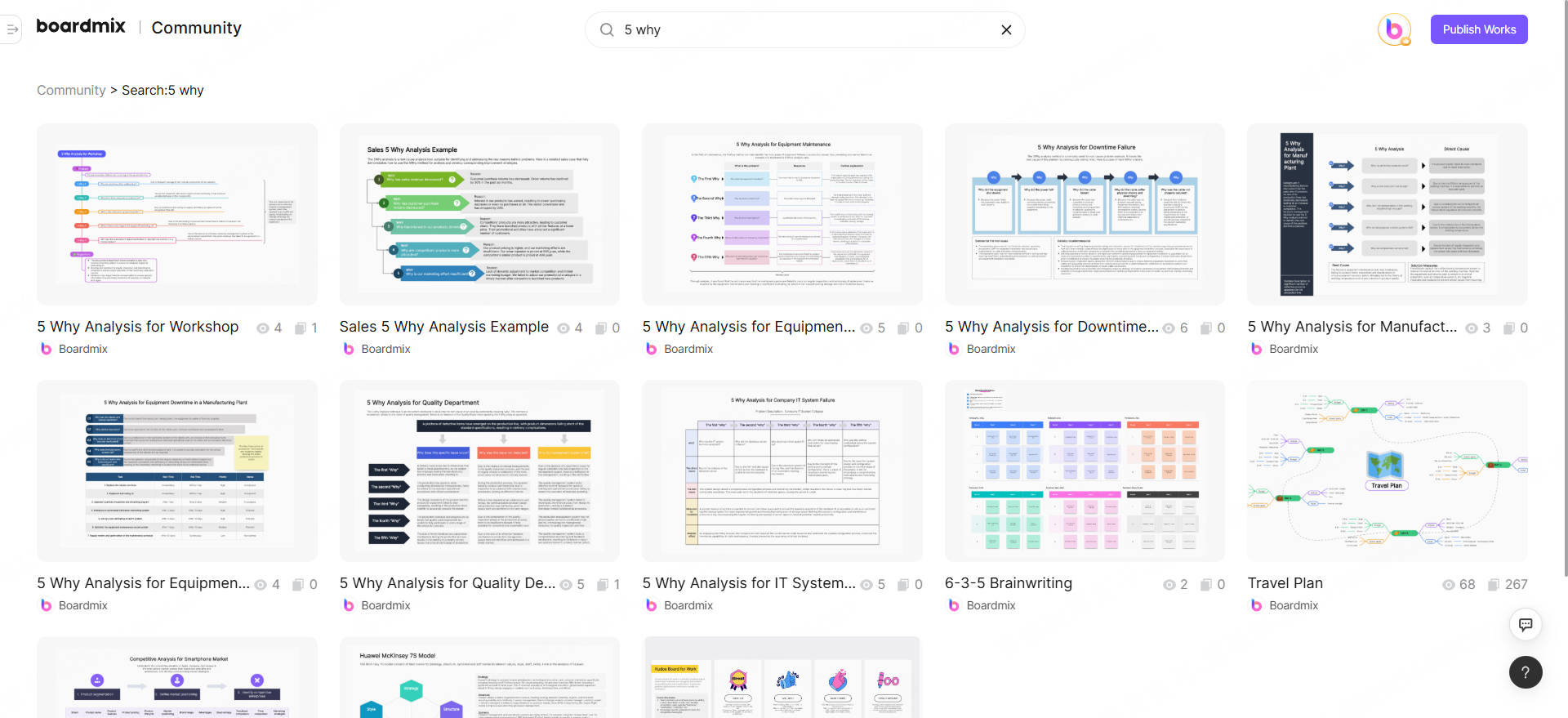Click the search magnifier icon
Screen dimensions: 1568x718
pos(607,30)
